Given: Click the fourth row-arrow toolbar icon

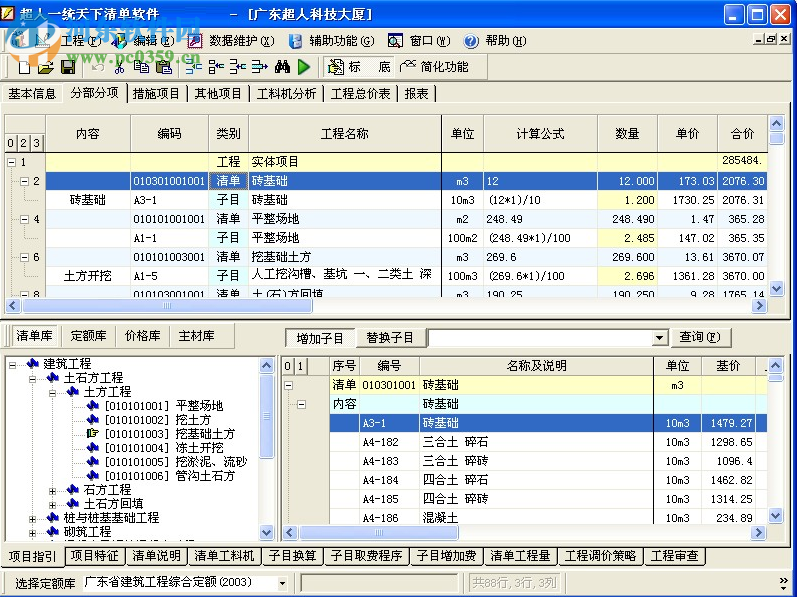Looking at the screenshot, I should (259, 67).
